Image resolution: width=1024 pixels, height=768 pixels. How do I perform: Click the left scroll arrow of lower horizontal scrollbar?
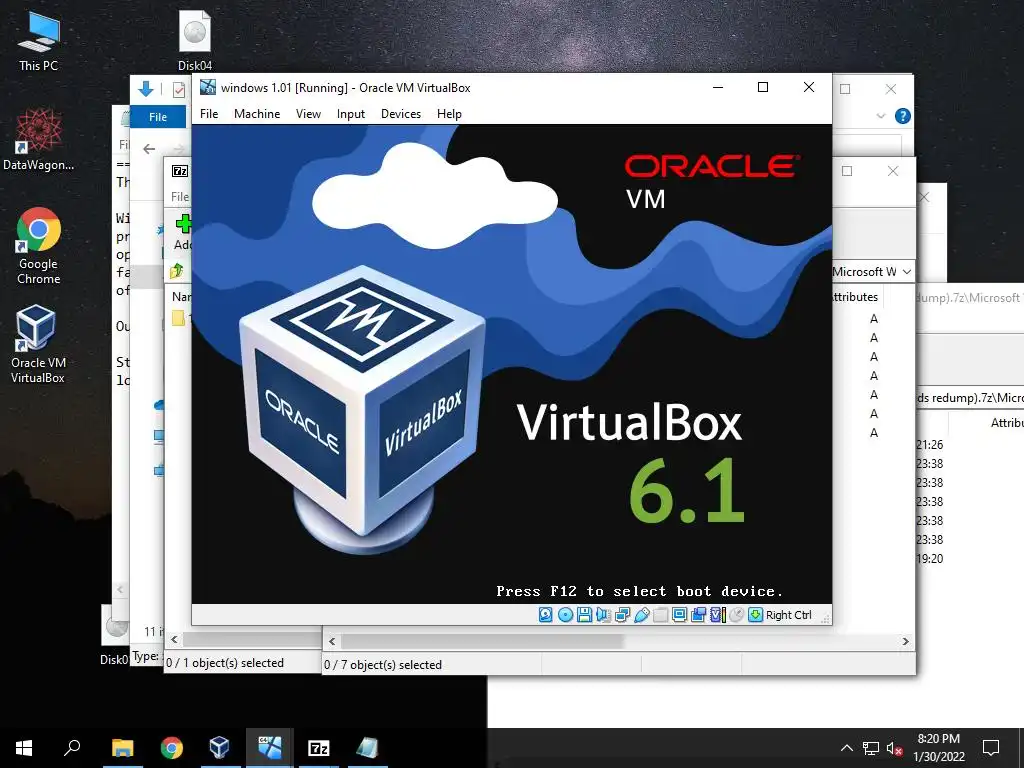coord(332,641)
